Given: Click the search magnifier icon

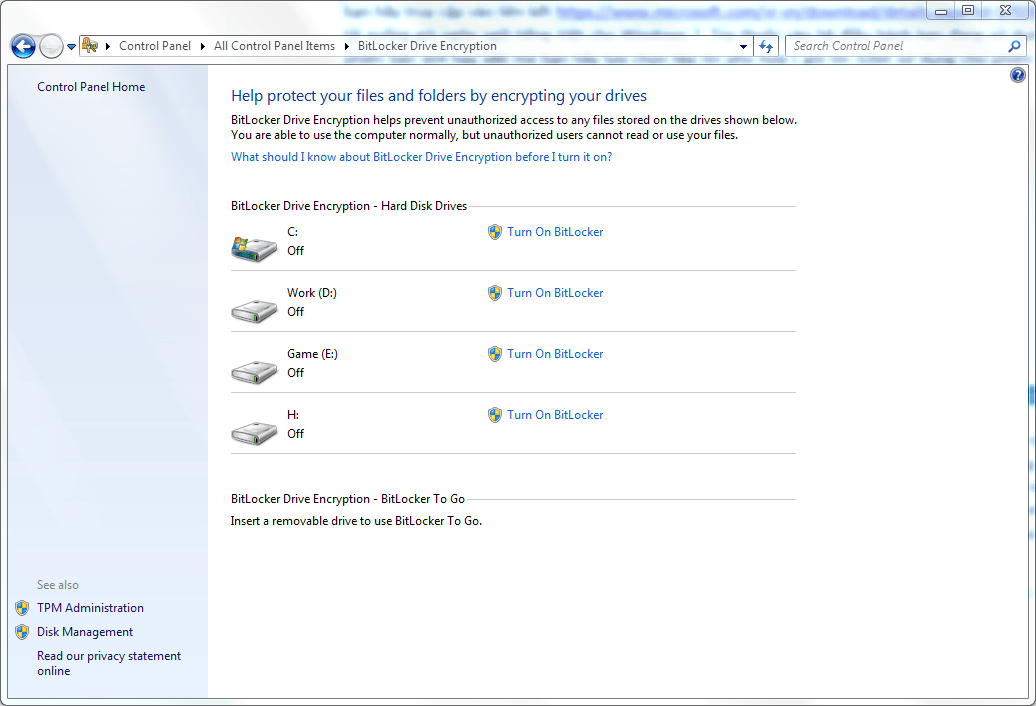Looking at the screenshot, I should coord(1014,46).
